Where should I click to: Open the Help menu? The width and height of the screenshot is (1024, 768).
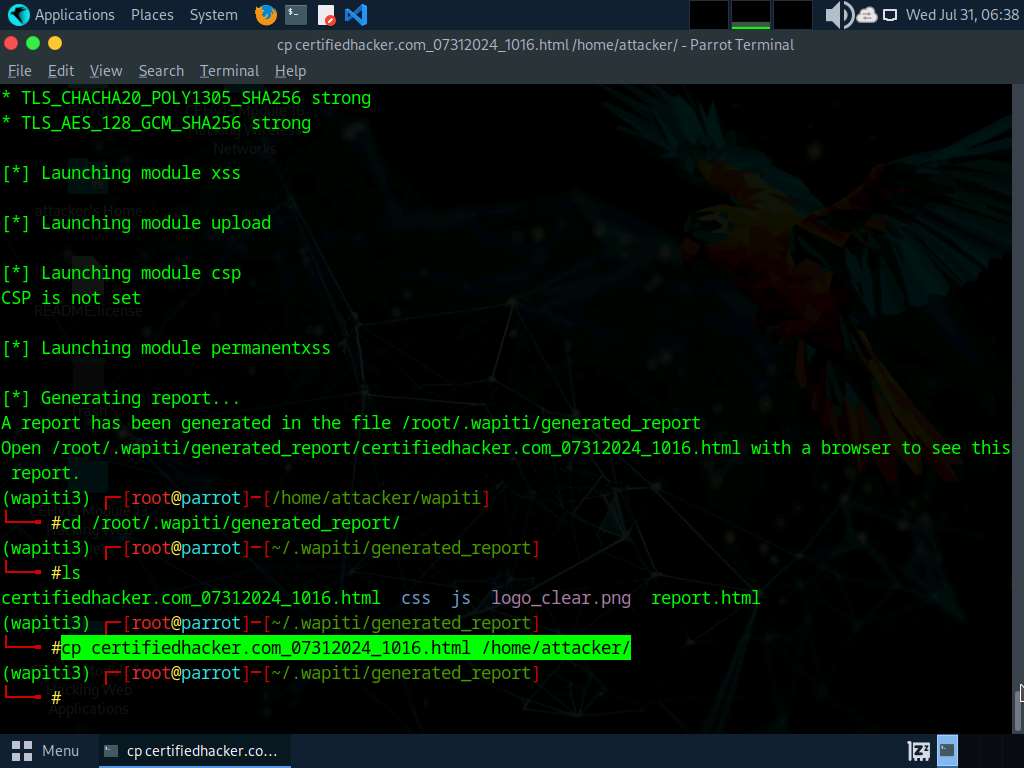coord(290,71)
